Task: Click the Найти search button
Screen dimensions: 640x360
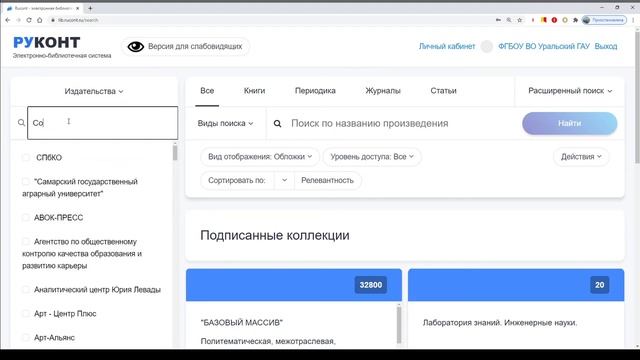Action: pyautogui.click(x=569, y=123)
